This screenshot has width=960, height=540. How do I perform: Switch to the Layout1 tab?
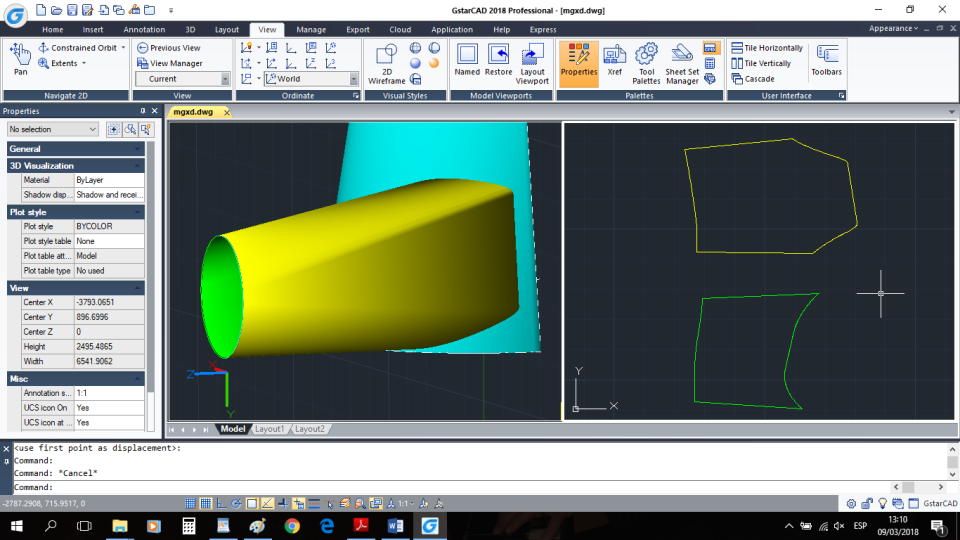click(x=269, y=429)
